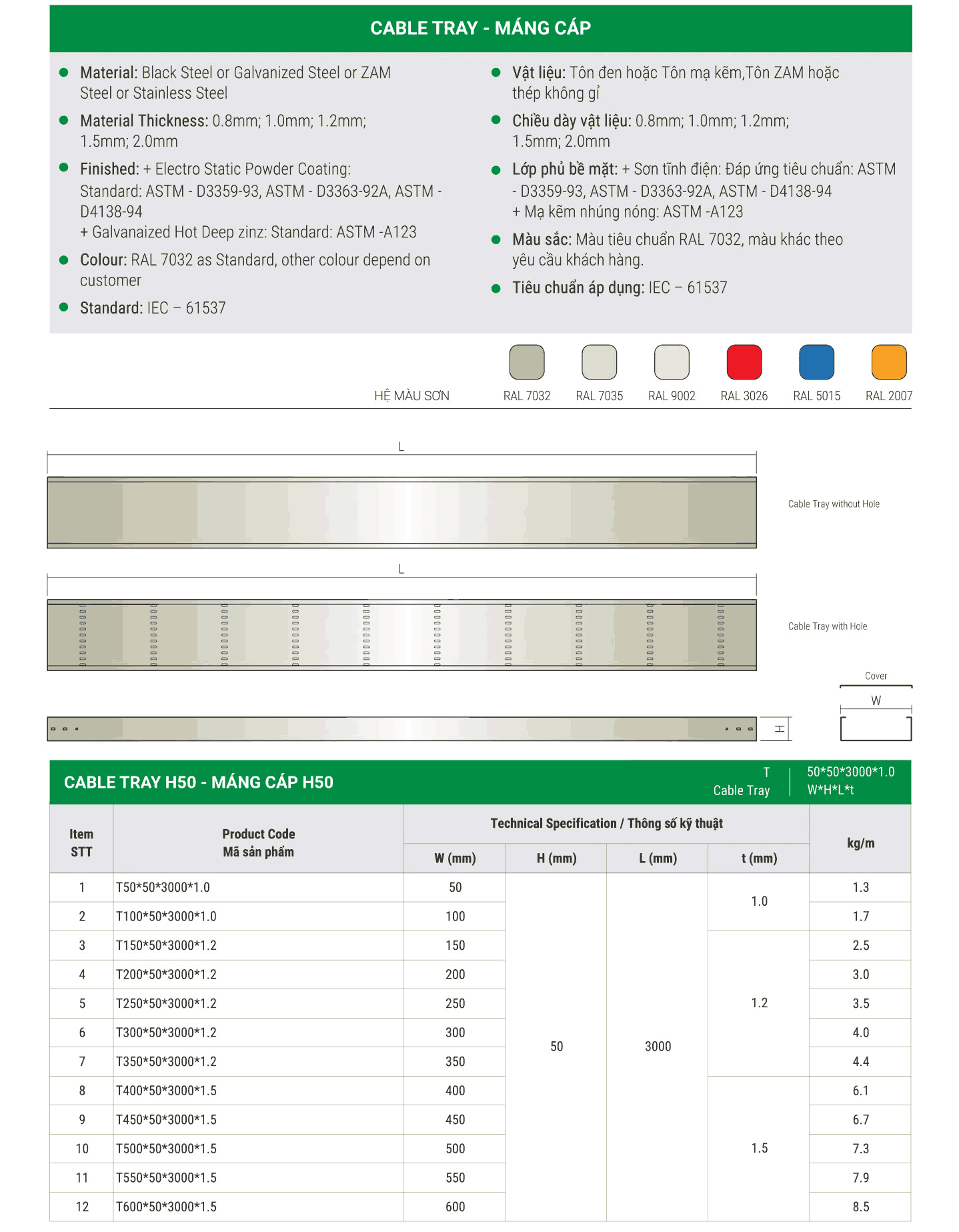Click the thickness 1.0 cell

pos(759,901)
